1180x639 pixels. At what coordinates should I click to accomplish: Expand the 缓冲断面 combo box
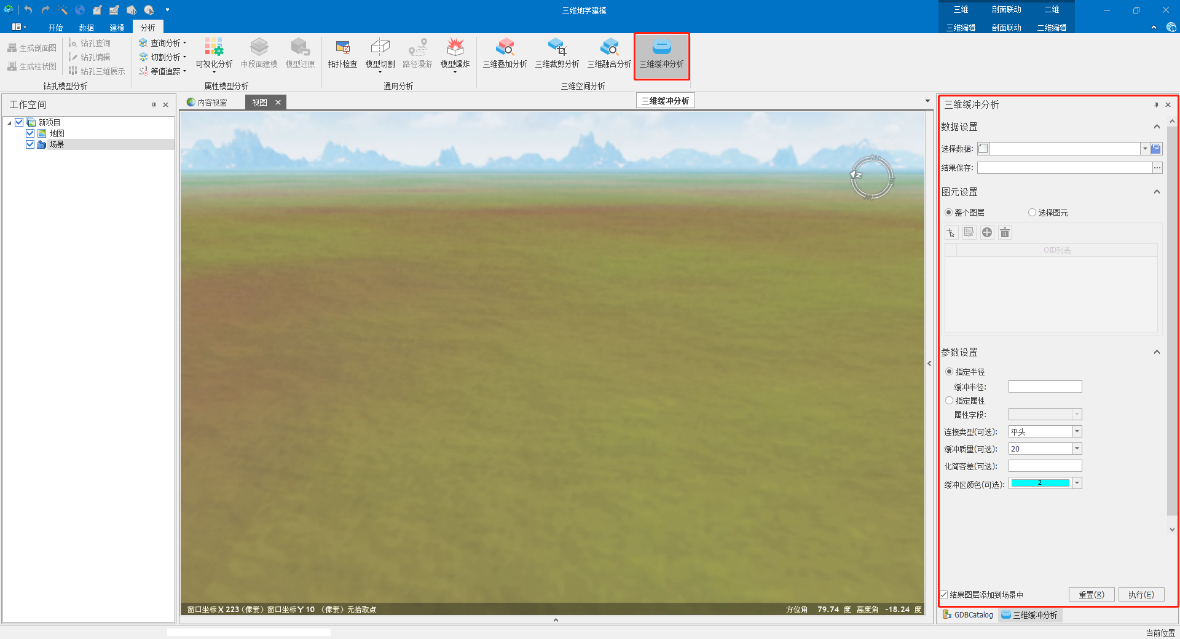(x=1076, y=449)
